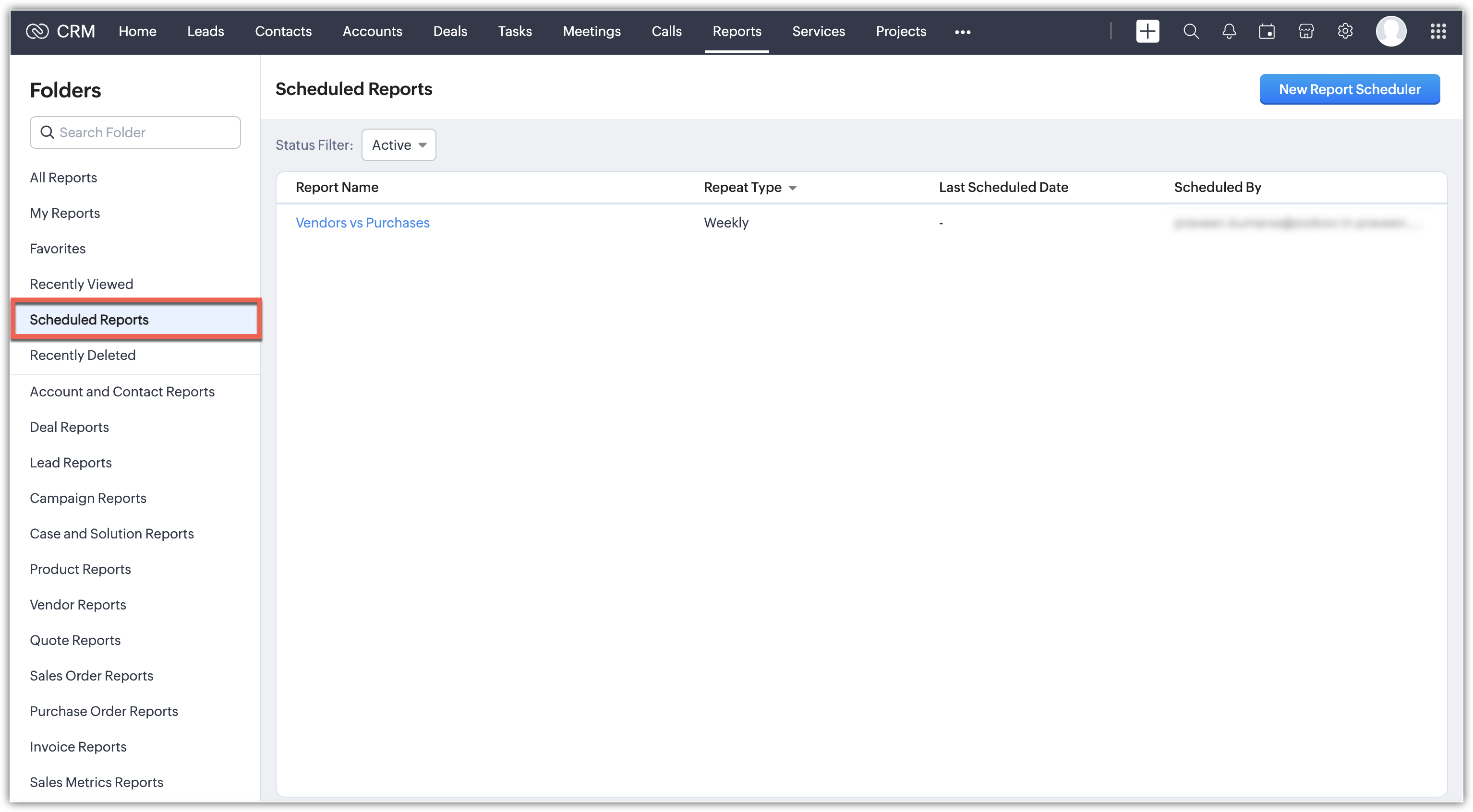The height and width of the screenshot is (812, 1473).
Task: Open the global search magnifier icon
Action: [1191, 31]
